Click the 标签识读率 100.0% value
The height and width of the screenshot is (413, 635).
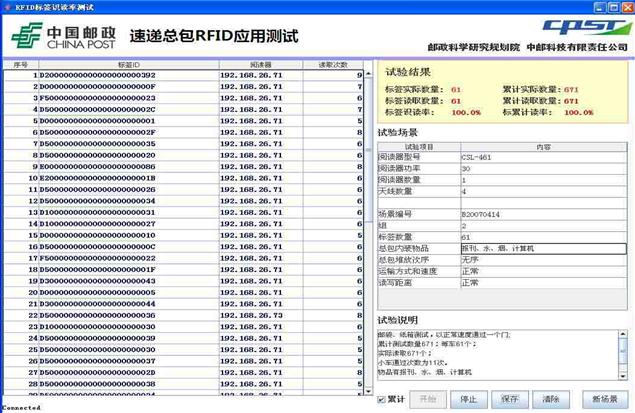[x=466, y=113]
